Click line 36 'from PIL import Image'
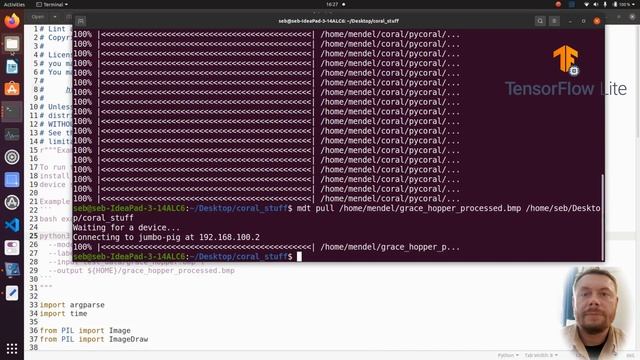Image resolution: width=640 pixels, height=360 pixels. pos(85,331)
